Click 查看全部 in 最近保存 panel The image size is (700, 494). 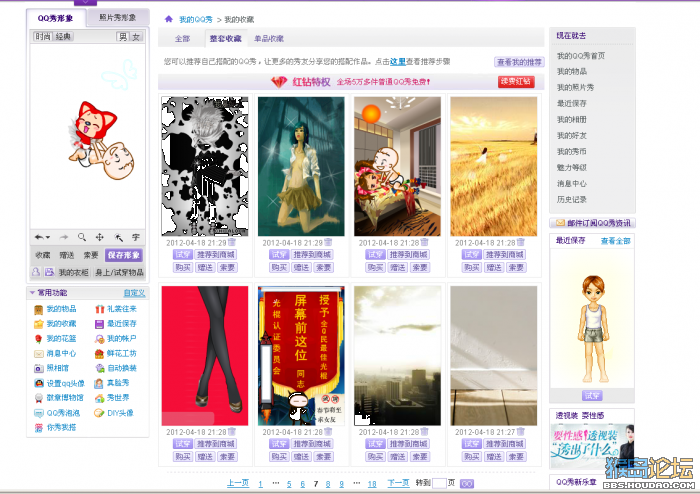[x=616, y=241]
